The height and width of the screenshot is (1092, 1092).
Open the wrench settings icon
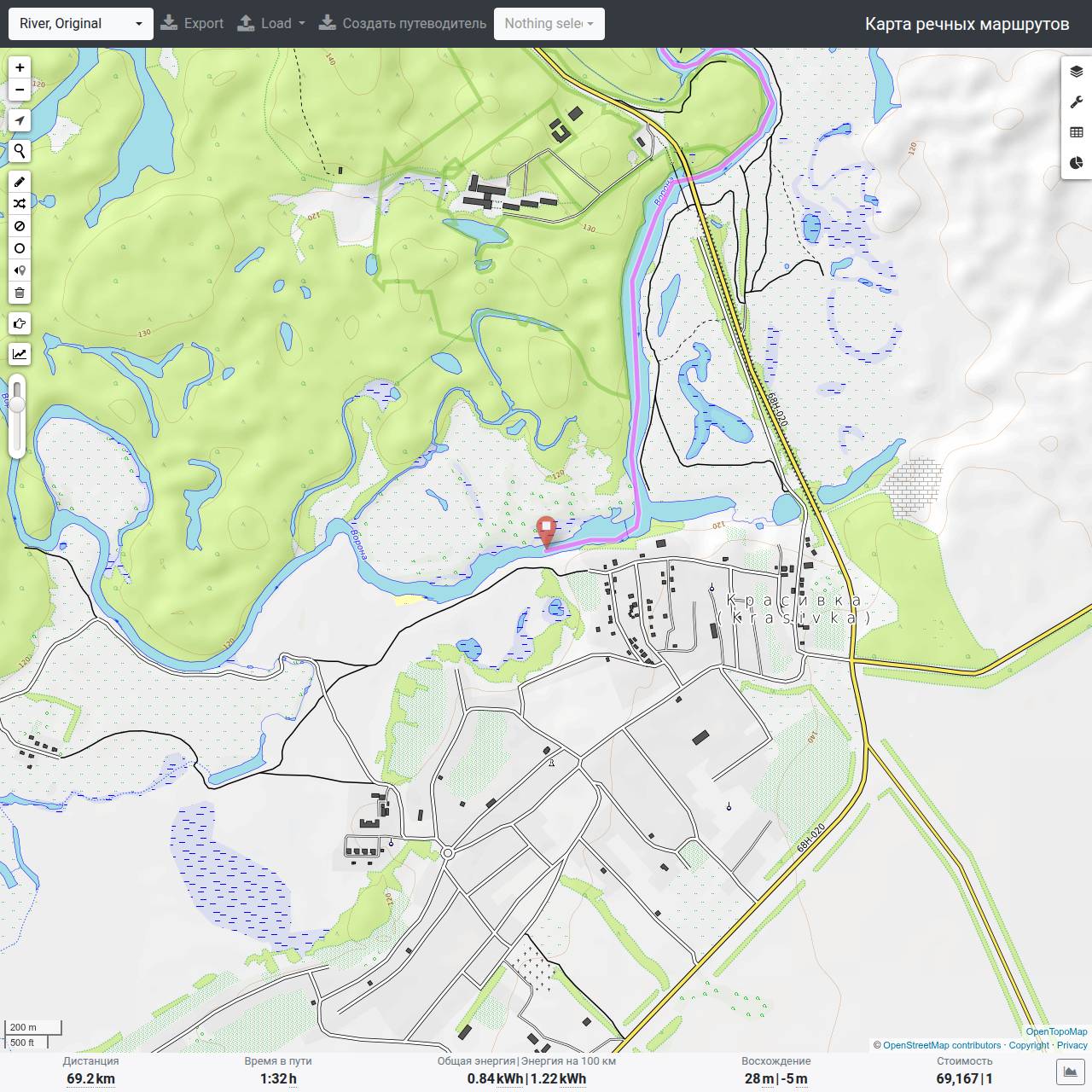tap(1077, 102)
